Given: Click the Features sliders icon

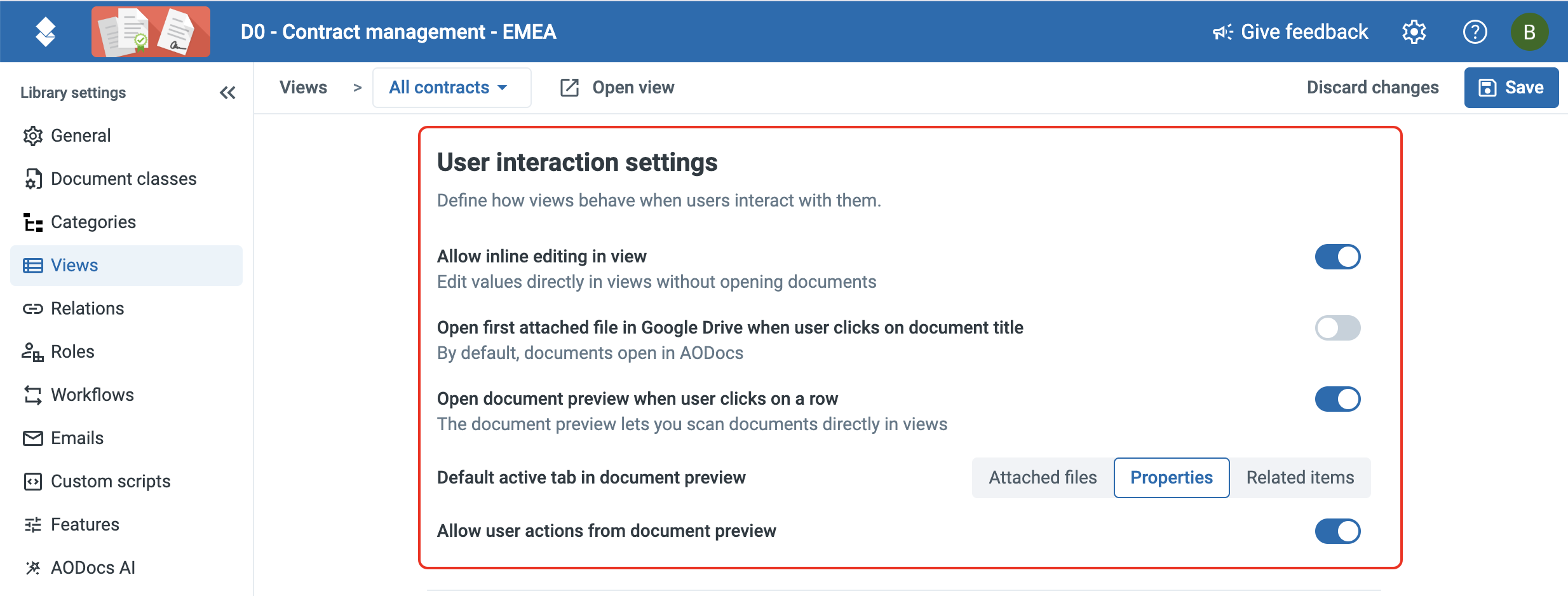Looking at the screenshot, I should (x=32, y=525).
